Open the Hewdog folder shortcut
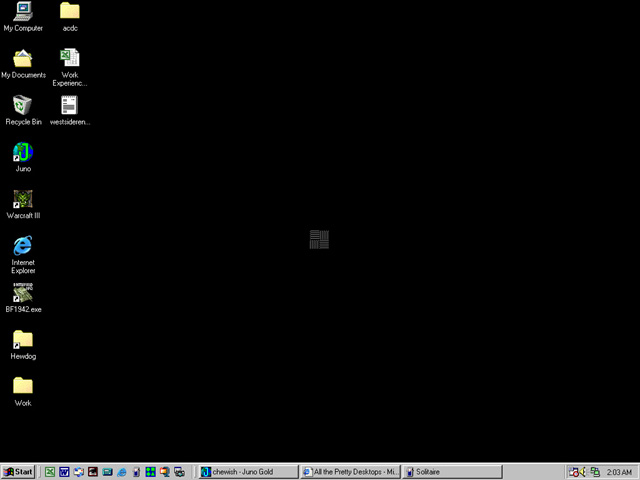640x480 pixels. [22, 340]
